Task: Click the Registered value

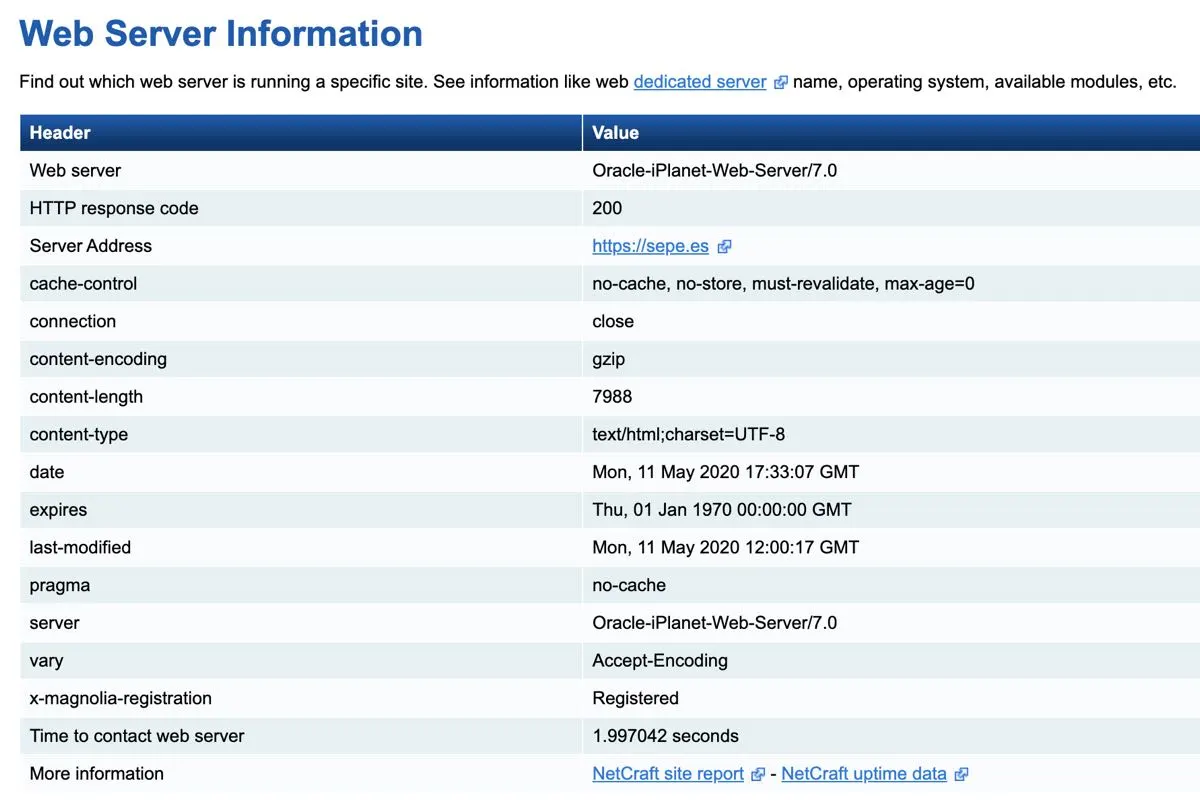Action: [x=636, y=699]
